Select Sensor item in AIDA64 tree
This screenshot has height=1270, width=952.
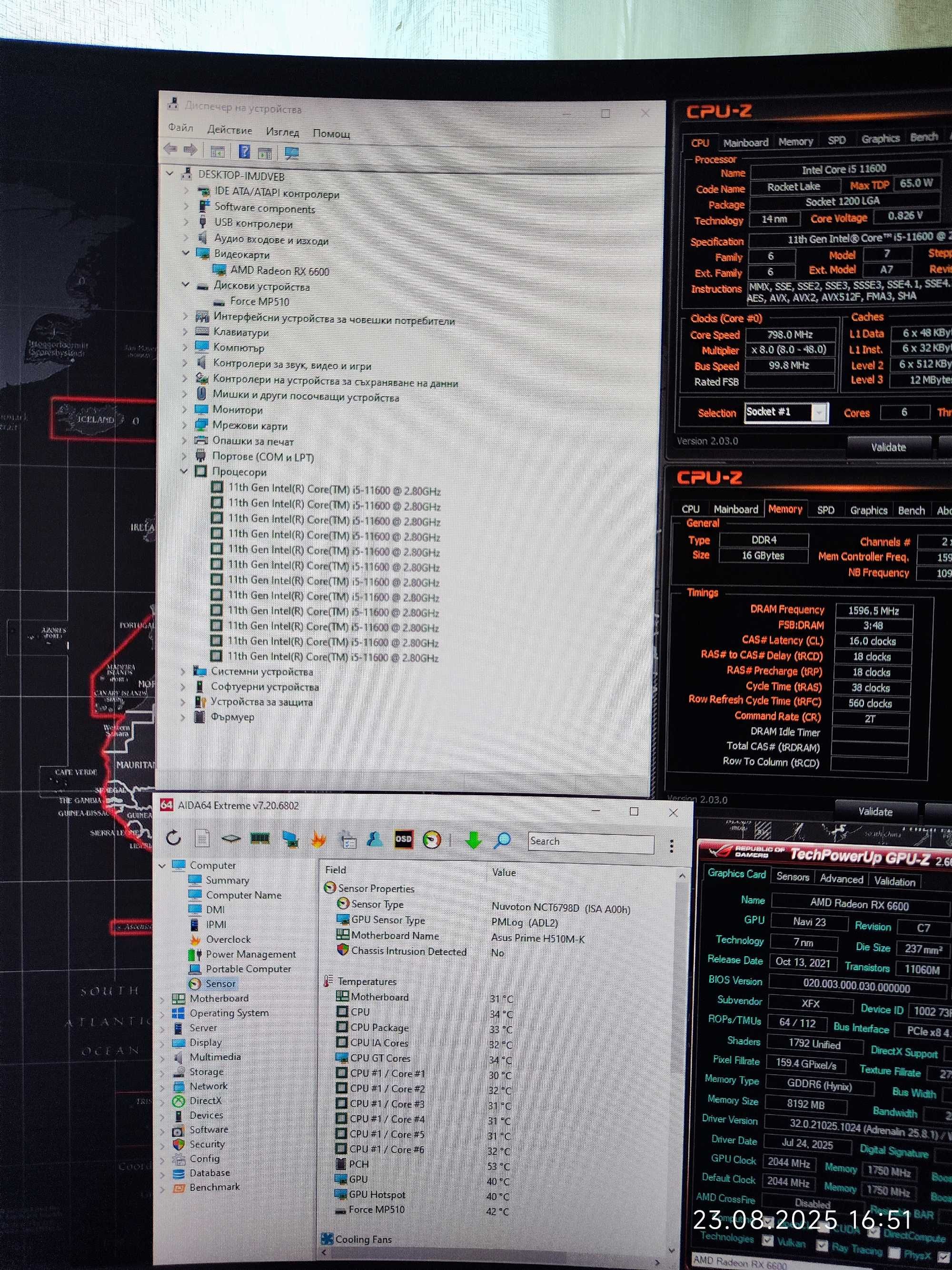[220, 983]
